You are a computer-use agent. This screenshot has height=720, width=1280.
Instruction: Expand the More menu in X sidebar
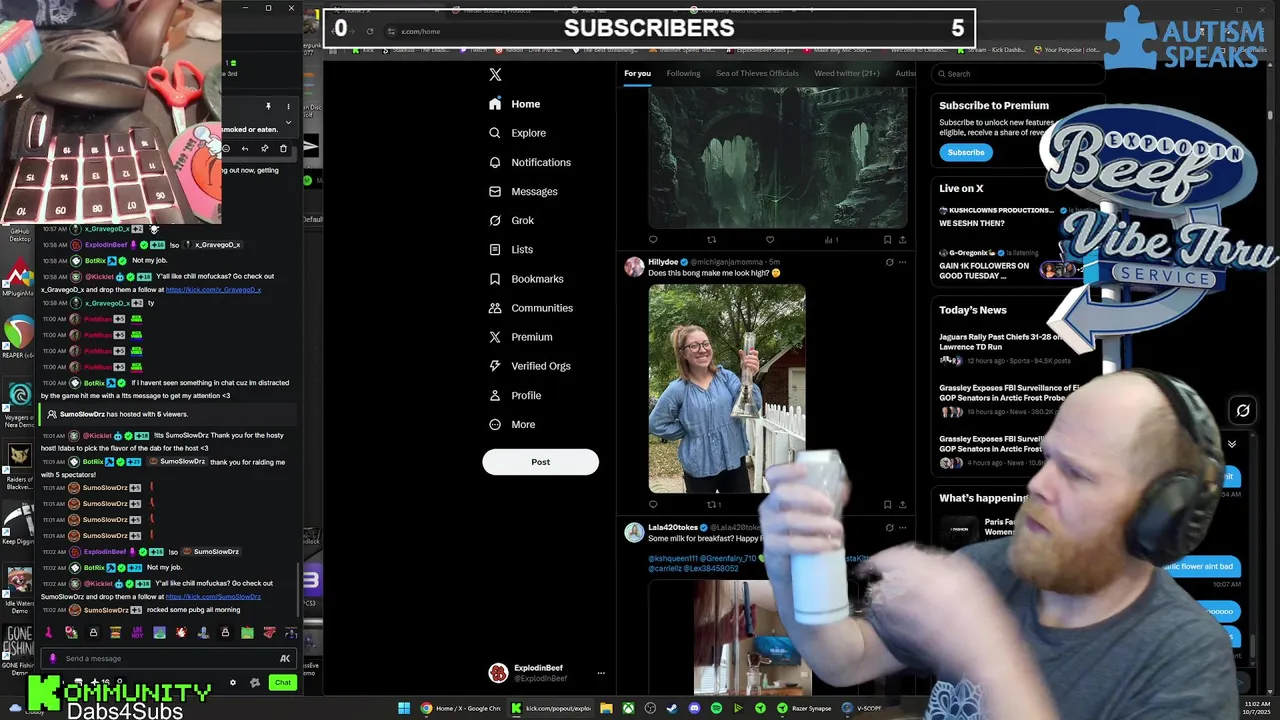coord(512,424)
